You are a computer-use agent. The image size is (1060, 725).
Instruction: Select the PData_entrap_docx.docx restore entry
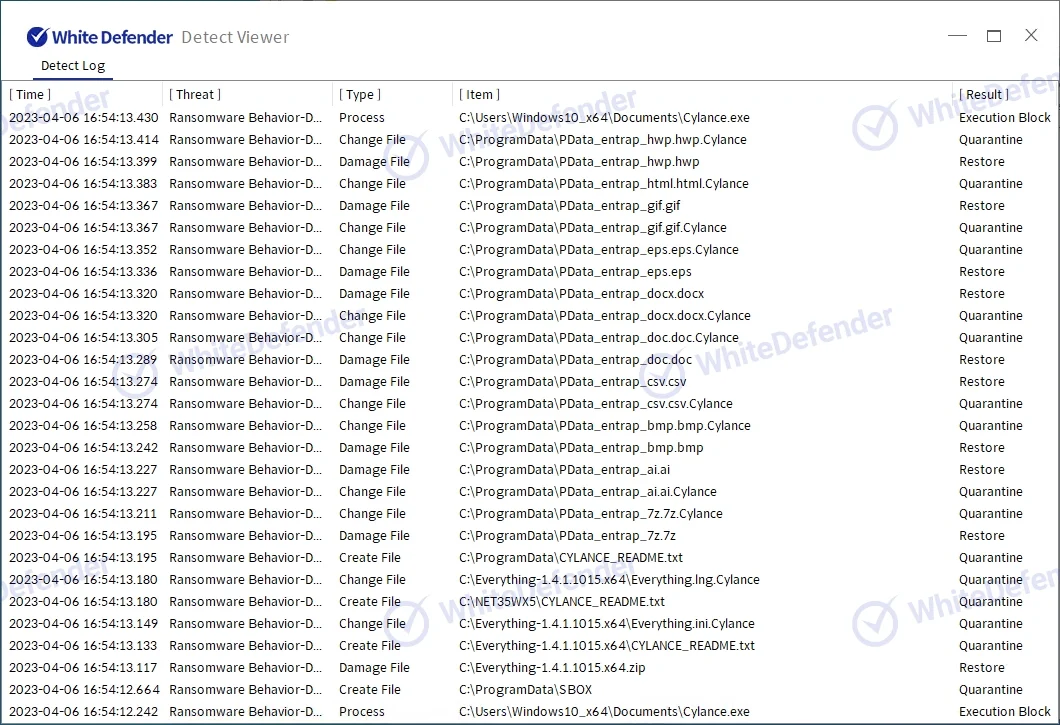(581, 294)
